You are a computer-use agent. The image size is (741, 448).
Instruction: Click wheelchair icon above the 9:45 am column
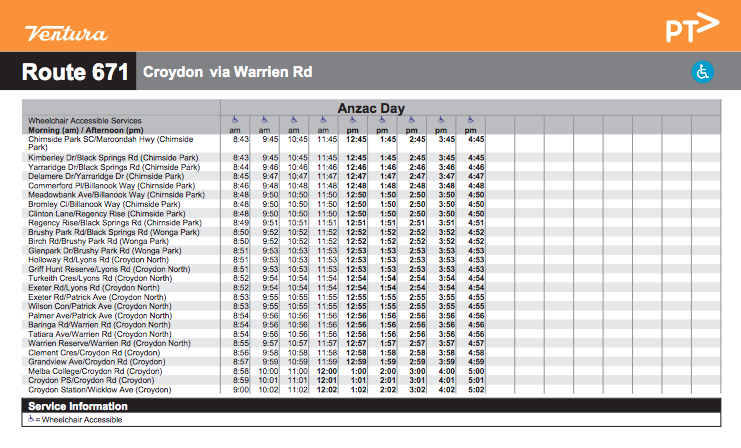coord(264,120)
